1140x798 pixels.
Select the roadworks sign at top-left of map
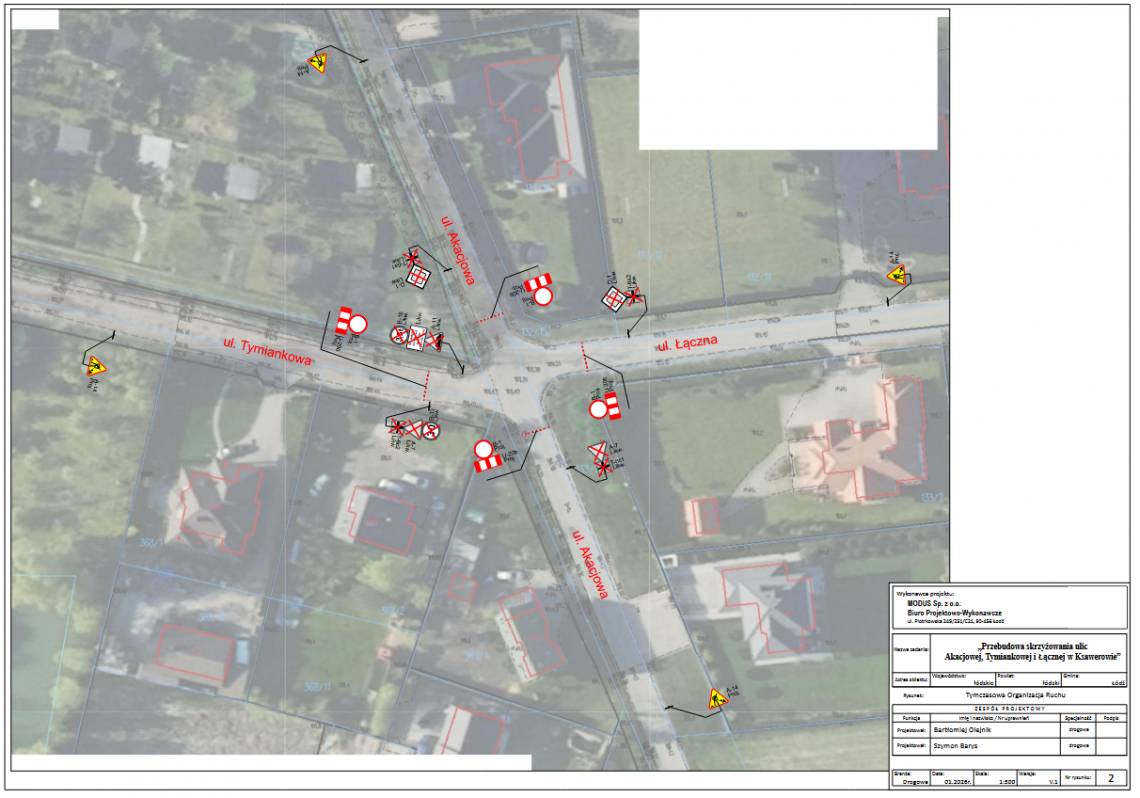point(317,65)
